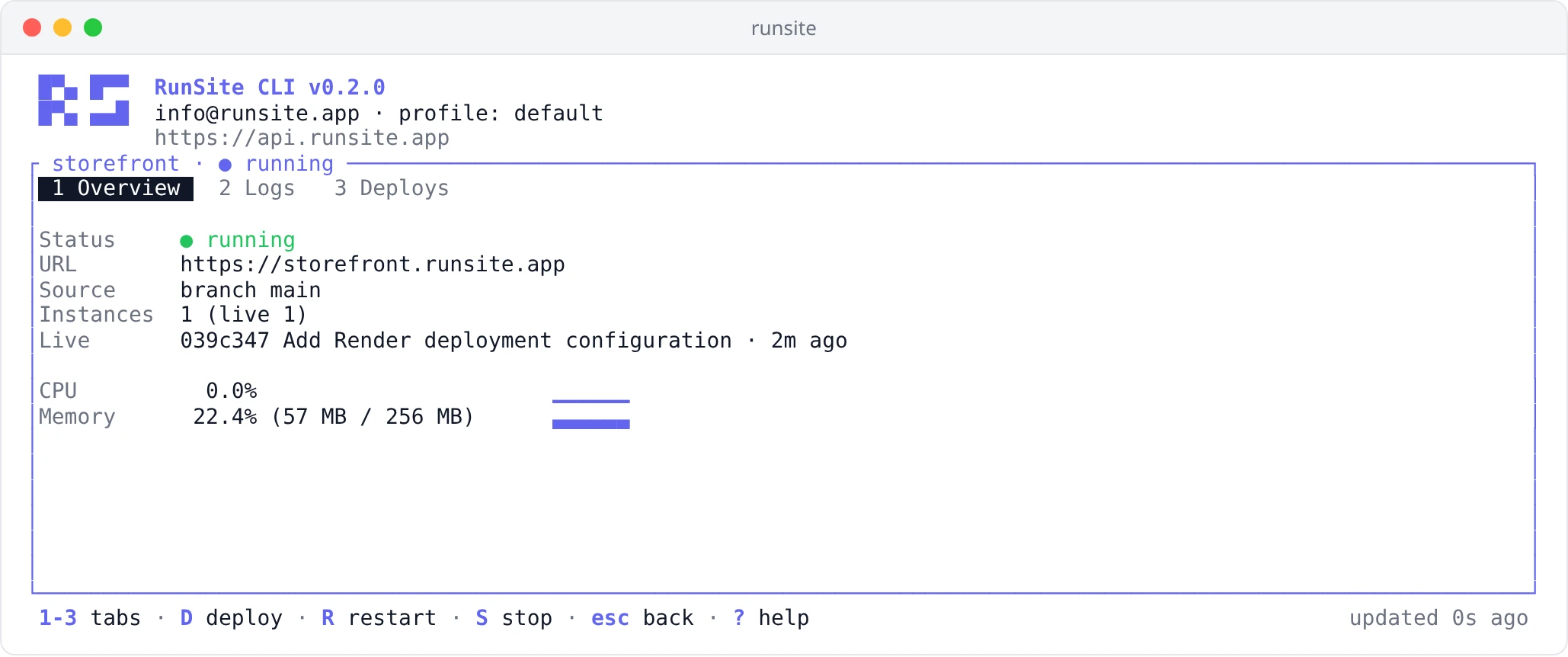Open the Deploys tab

click(x=392, y=188)
